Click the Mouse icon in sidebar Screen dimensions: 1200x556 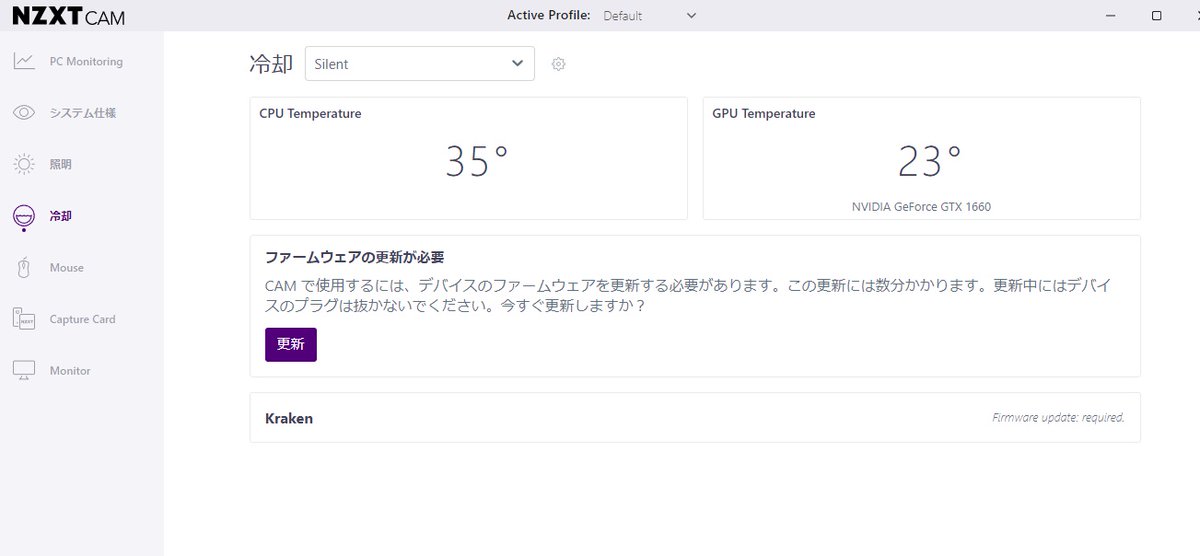click(x=24, y=267)
